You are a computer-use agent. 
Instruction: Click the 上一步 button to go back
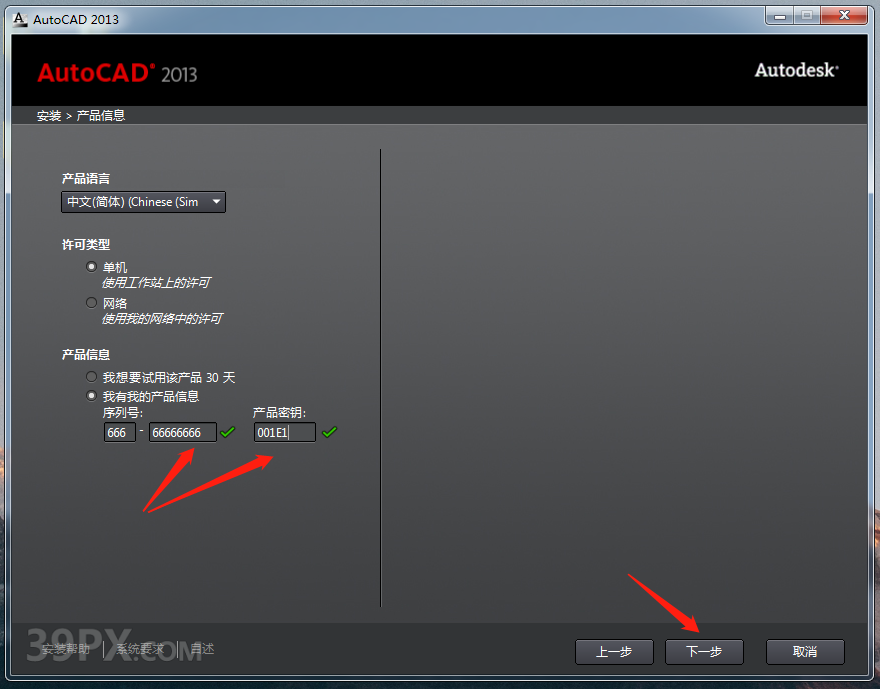614,652
